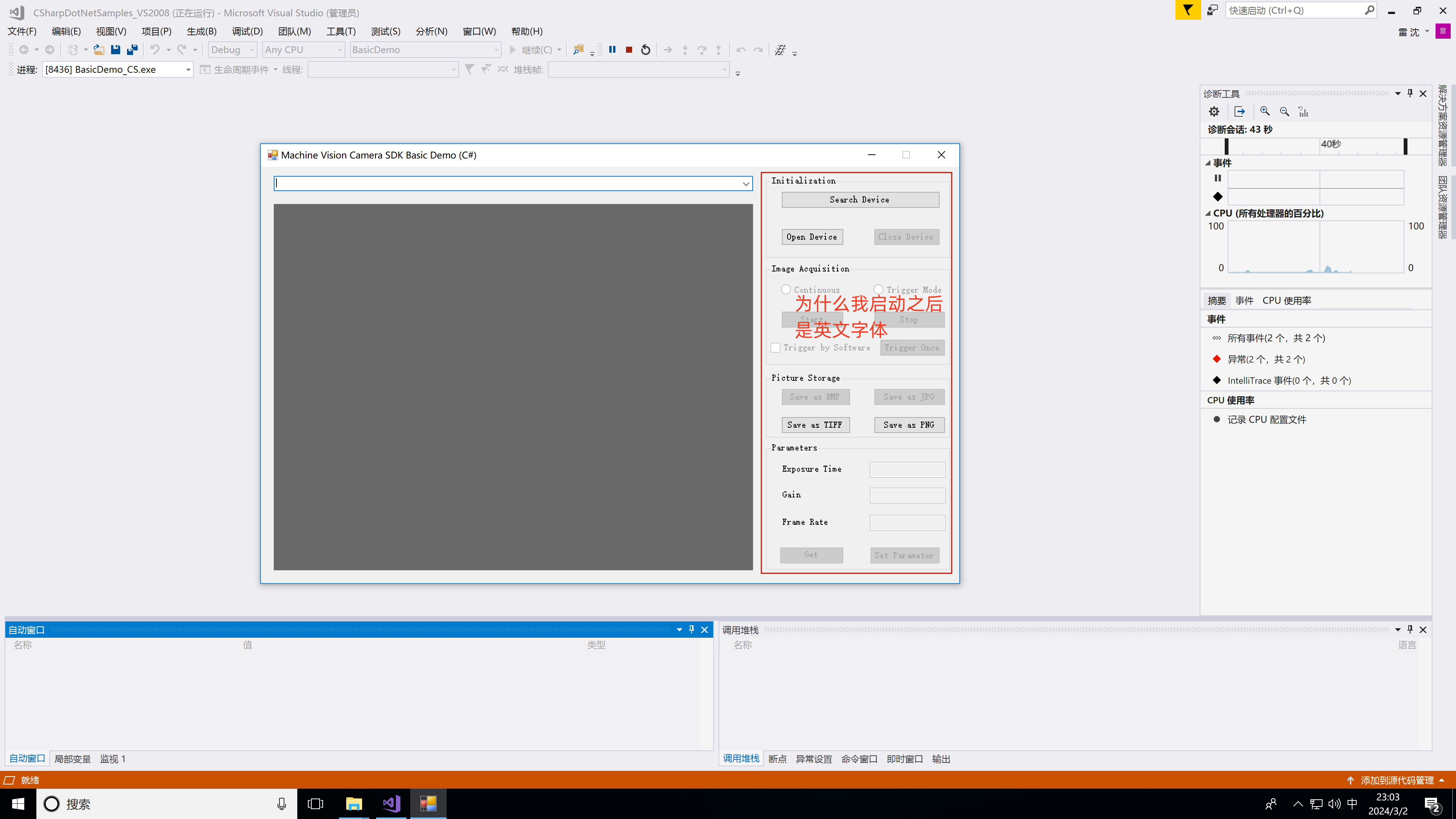Click the left diagnostic timeline selection handle
Image resolution: width=1456 pixels, height=819 pixels.
point(1227,146)
